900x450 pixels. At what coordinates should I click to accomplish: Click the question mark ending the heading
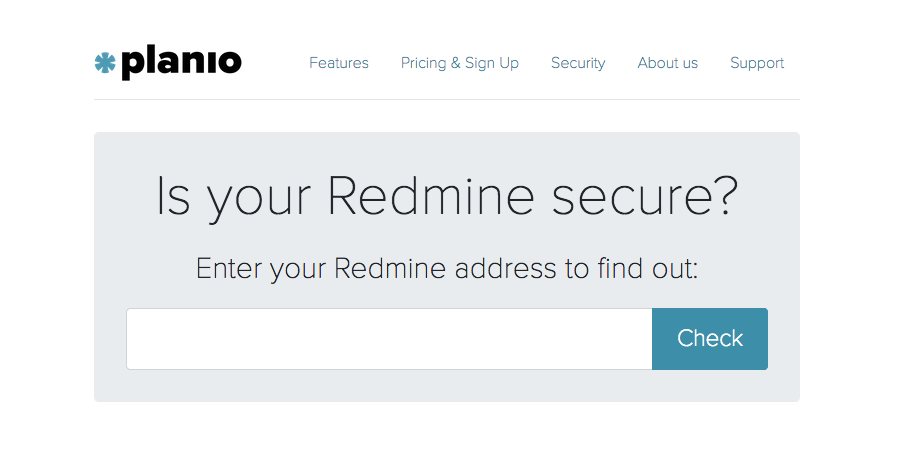(x=724, y=196)
